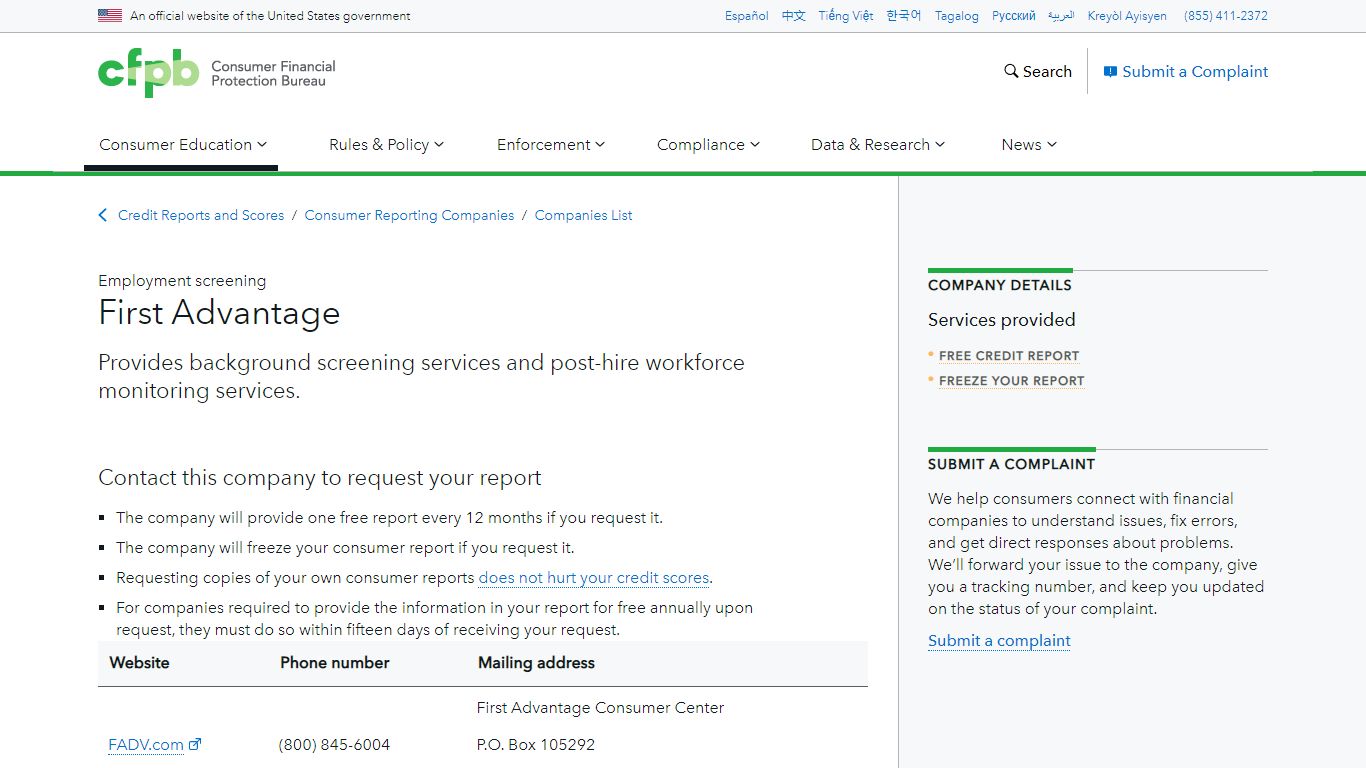The height and width of the screenshot is (768, 1366).
Task: Expand the Enforcement menu
Action: 551,144
